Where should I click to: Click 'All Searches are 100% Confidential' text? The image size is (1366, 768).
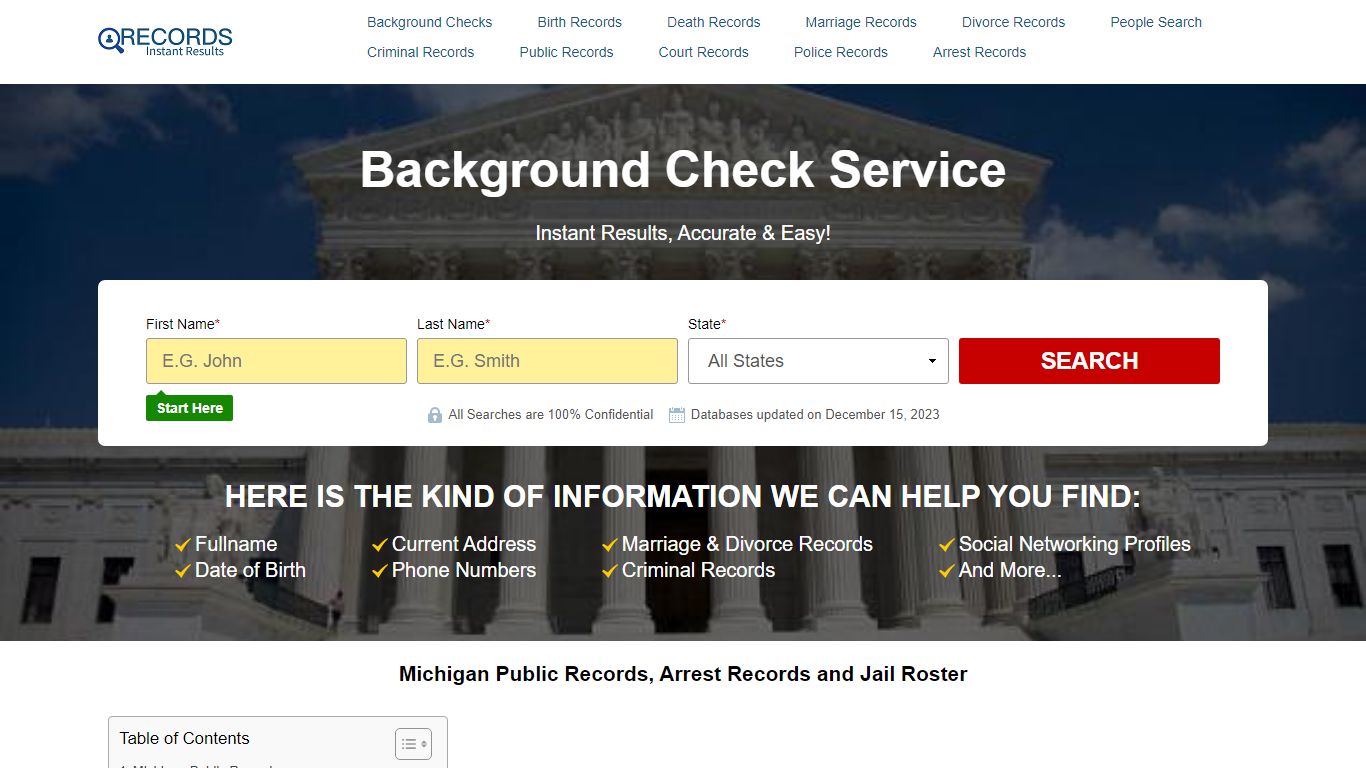click(x=551, y=415)
